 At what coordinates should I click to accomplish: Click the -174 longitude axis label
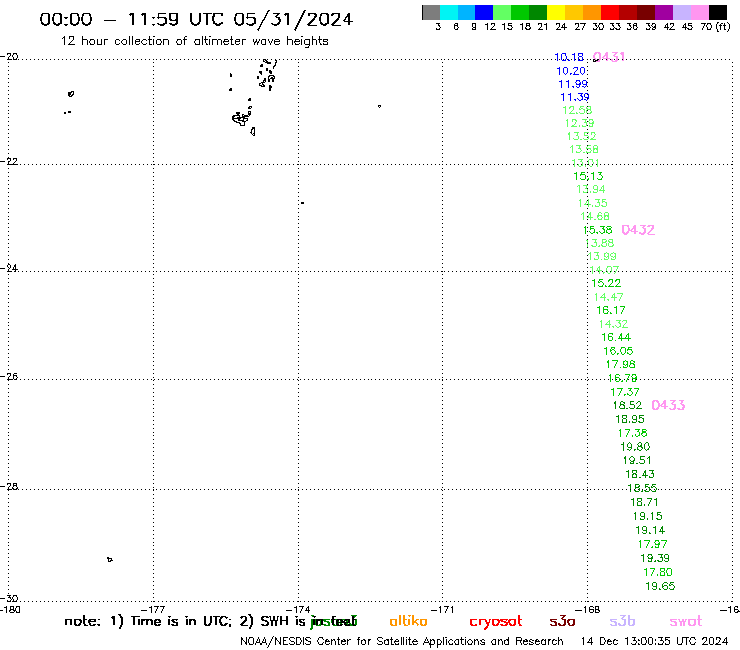click(x=298, y=609)
